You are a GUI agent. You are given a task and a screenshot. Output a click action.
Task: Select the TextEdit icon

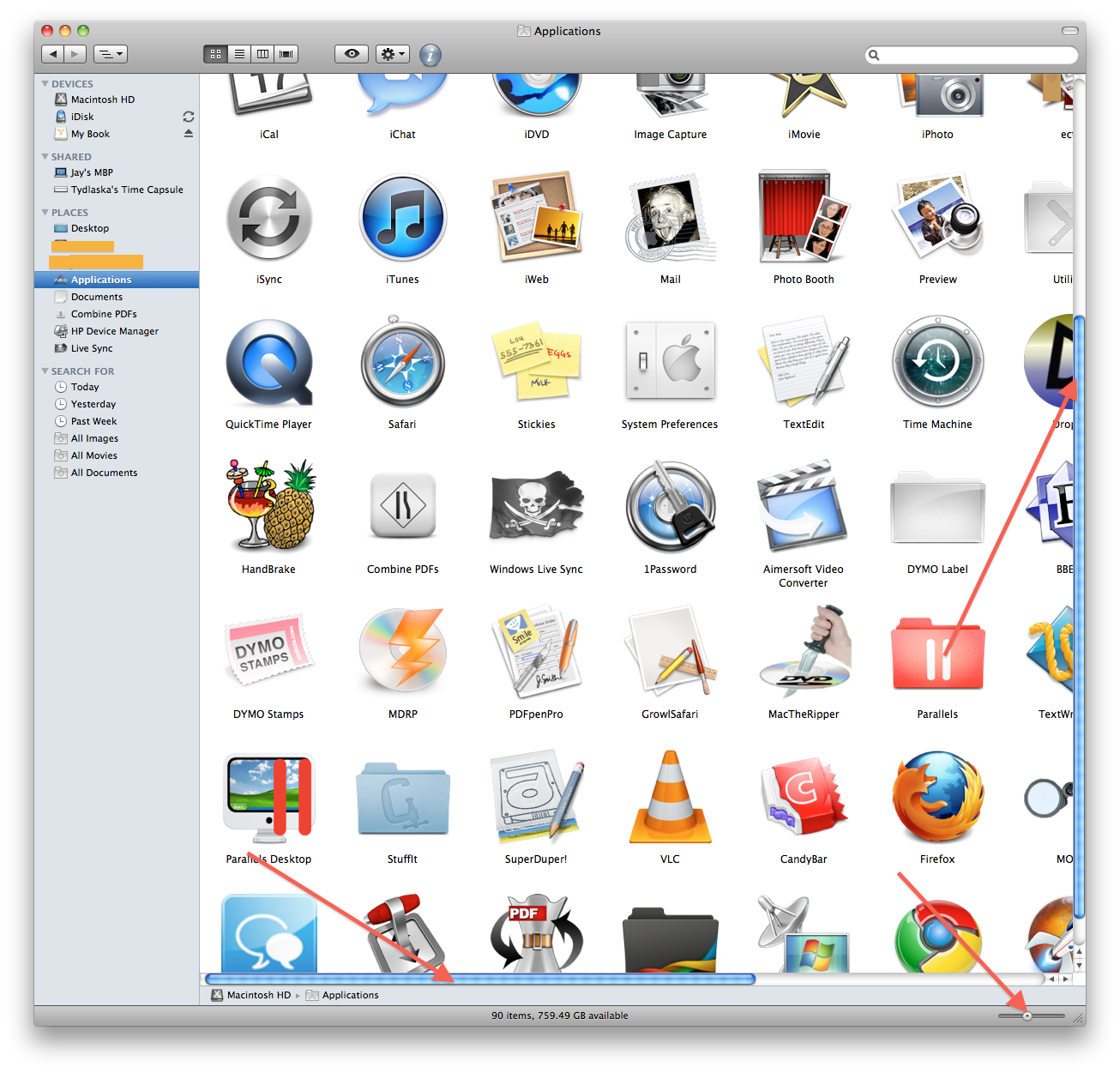(x=804, y=361)
